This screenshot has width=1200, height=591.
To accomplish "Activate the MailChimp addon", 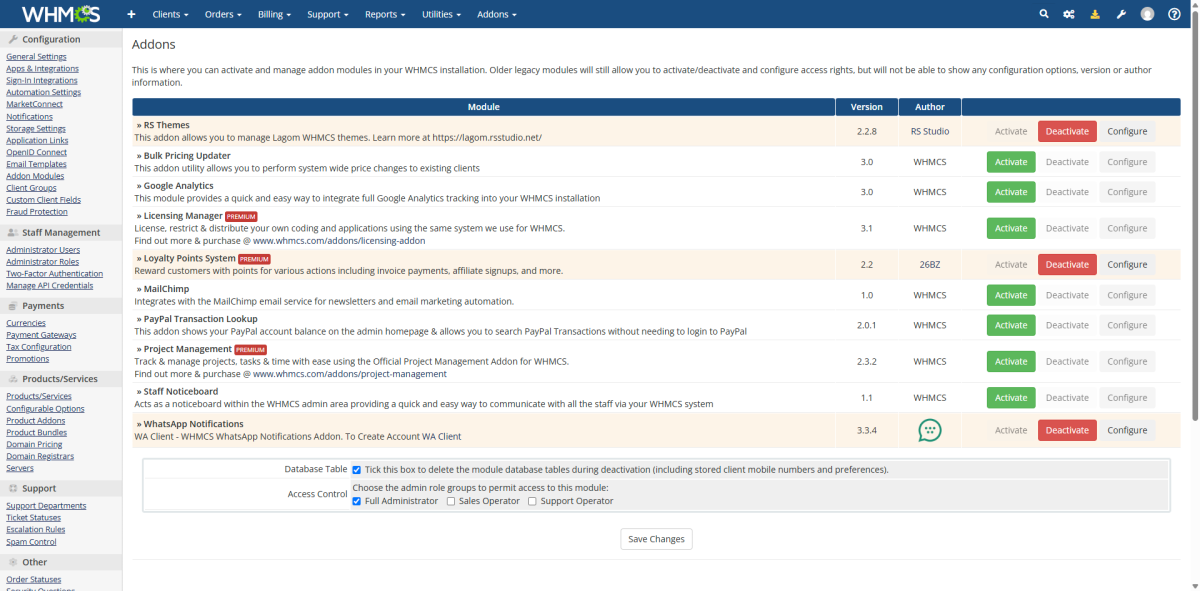I will (x=1011, y=295).
